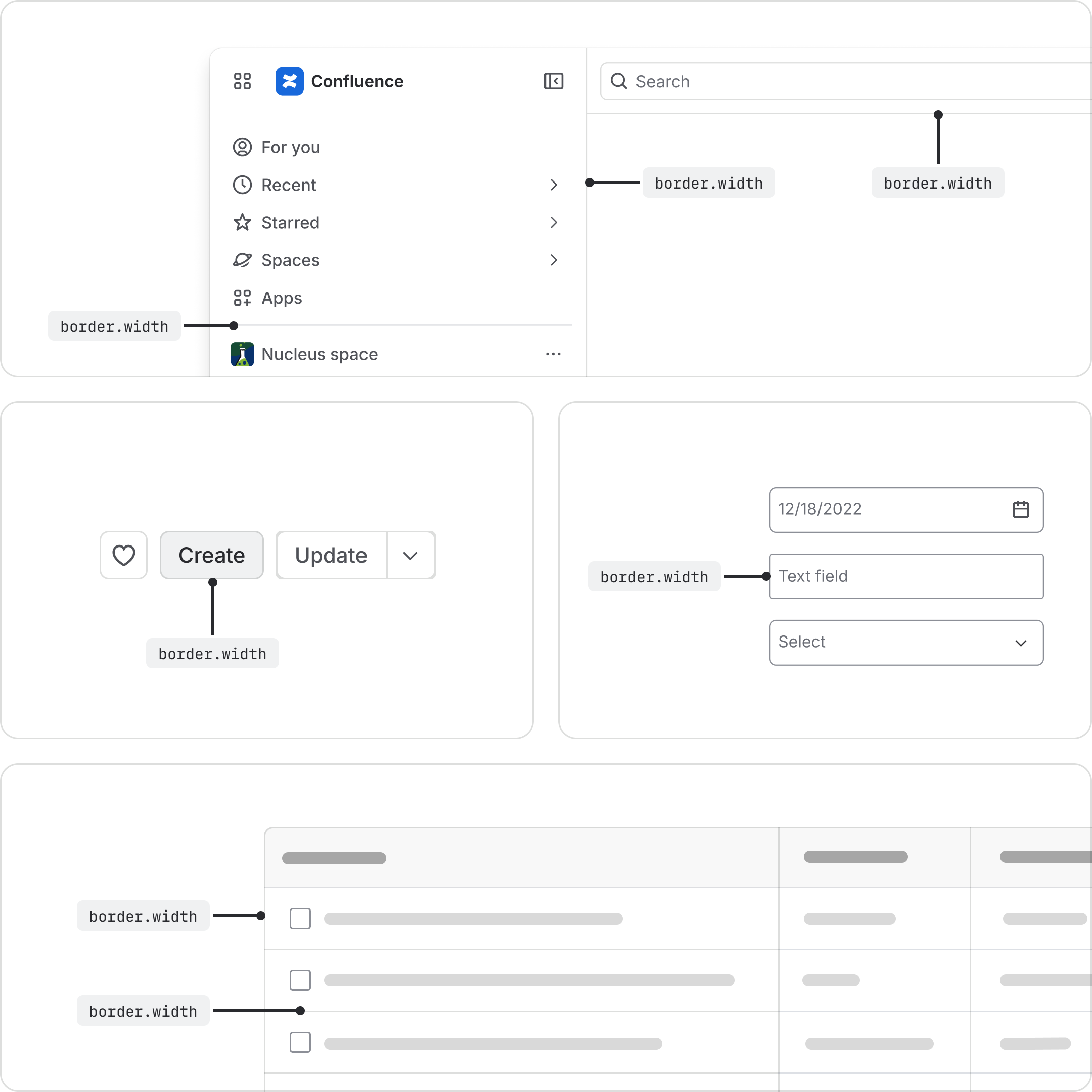Check the third table row checkbox
1092x1092 pixels.
point(300,1042)
